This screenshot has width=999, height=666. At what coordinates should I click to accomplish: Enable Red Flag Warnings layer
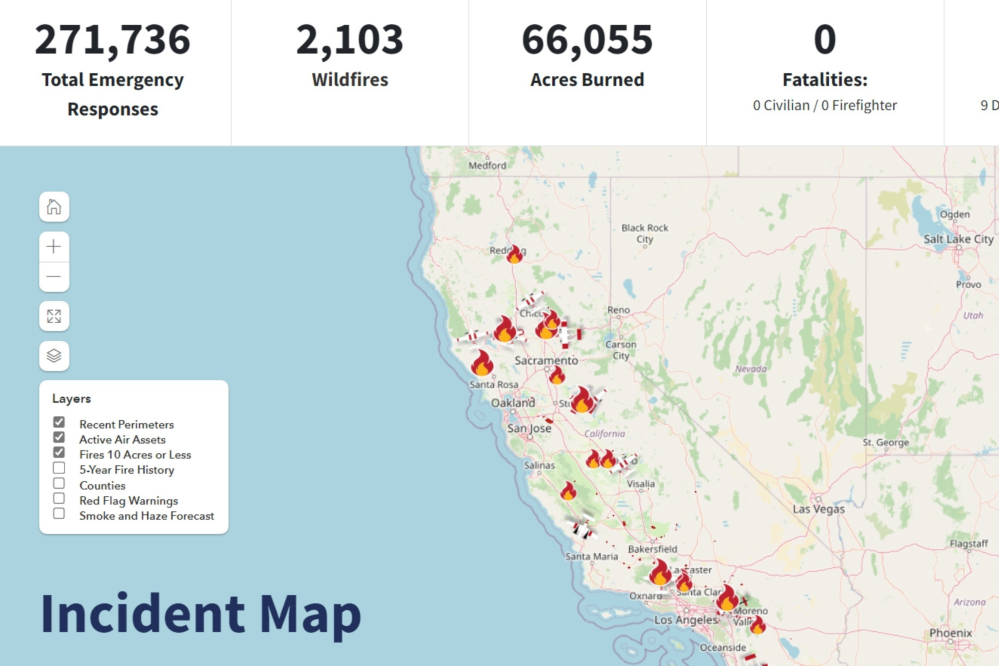pyautogui.click(x=59, y=499)
